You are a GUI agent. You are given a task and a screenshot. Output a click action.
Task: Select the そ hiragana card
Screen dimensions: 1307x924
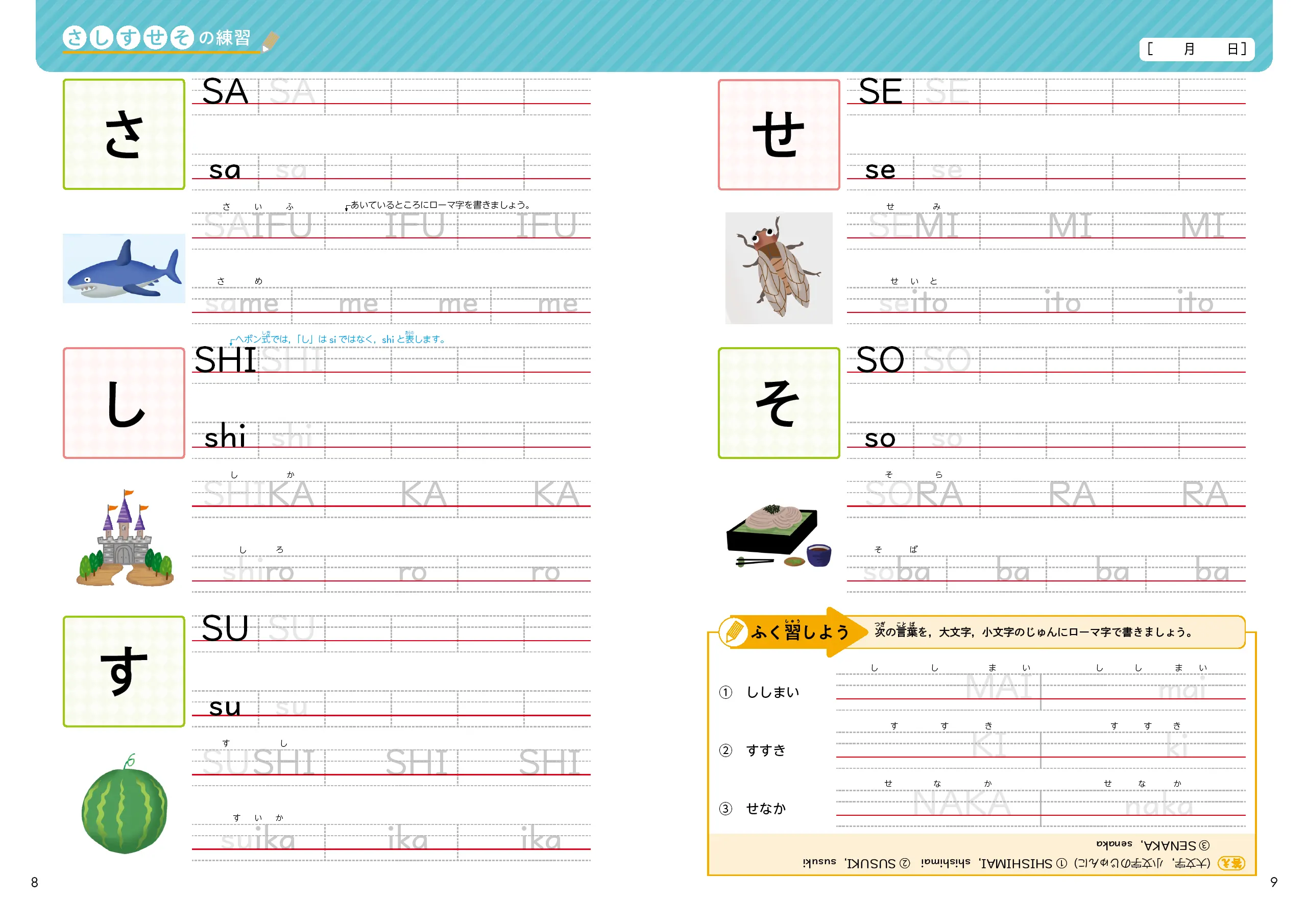(x=779, y=403)
